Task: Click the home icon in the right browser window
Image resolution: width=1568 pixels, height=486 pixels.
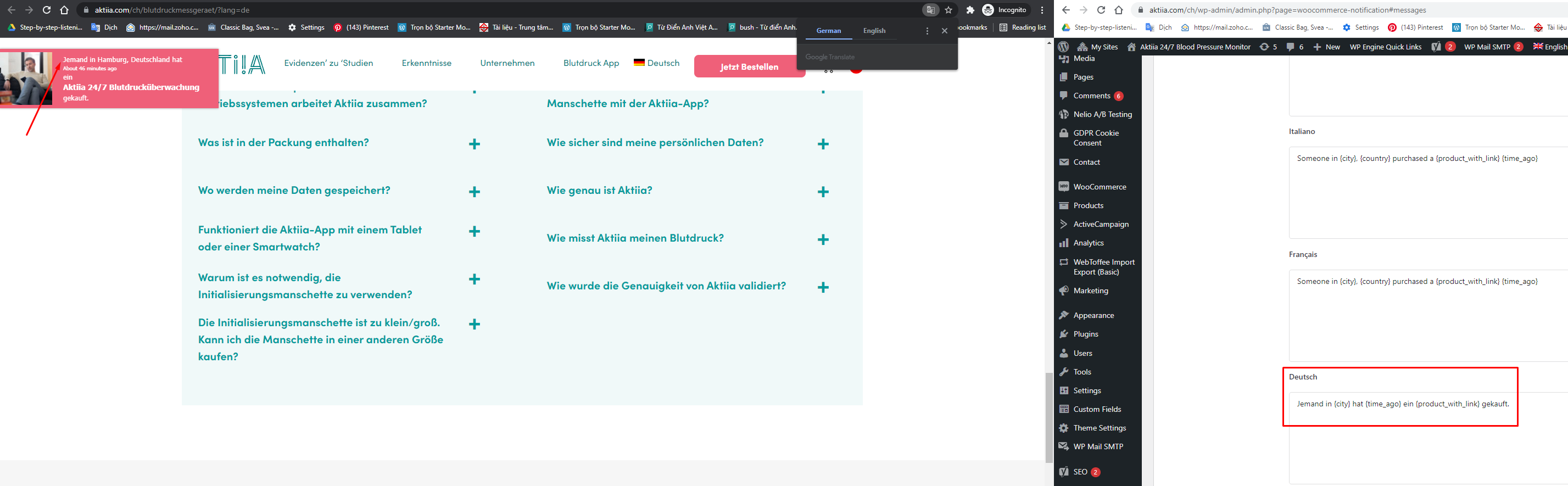Action: (1119, 10)
